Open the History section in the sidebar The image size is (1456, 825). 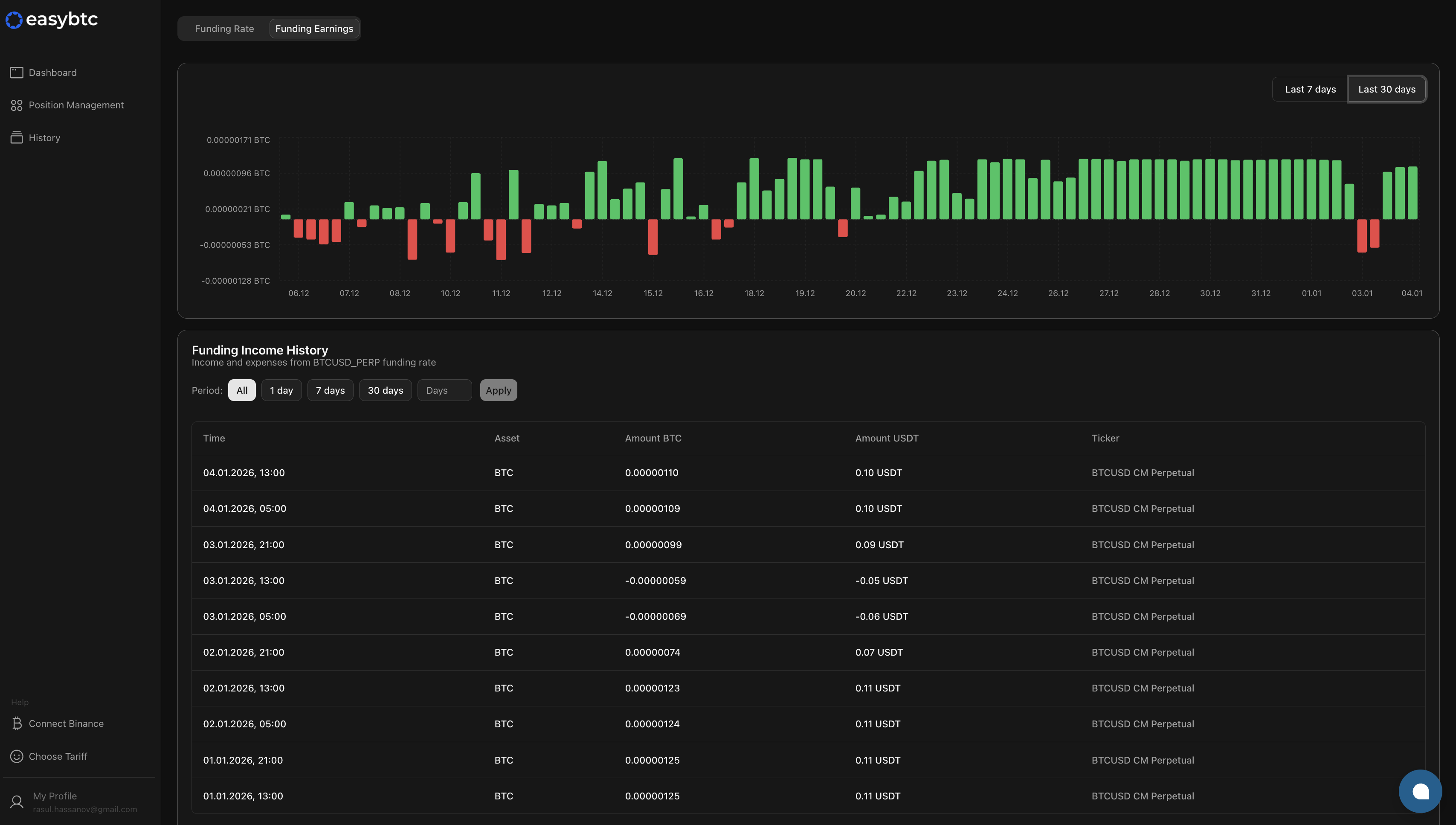tap(44, 137)
